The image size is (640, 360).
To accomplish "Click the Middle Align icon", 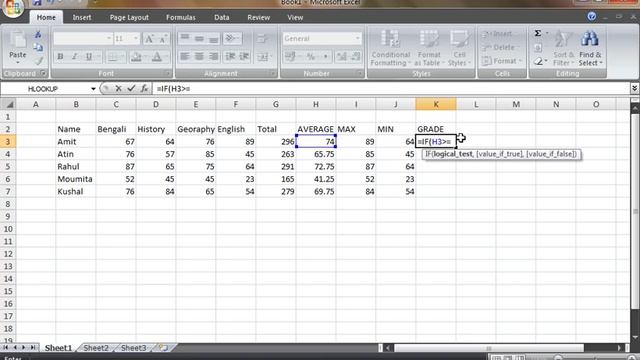I will tap(199, 38).
